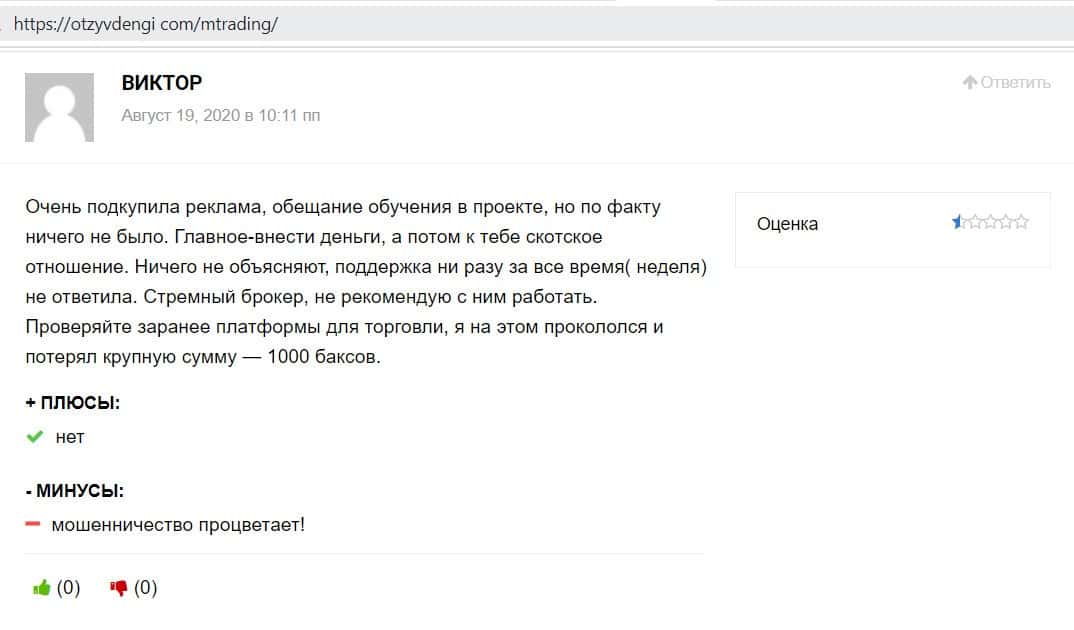Click the - МИНУСЫ heading
Screen dimensions: 1074x630
coord(75,491)
